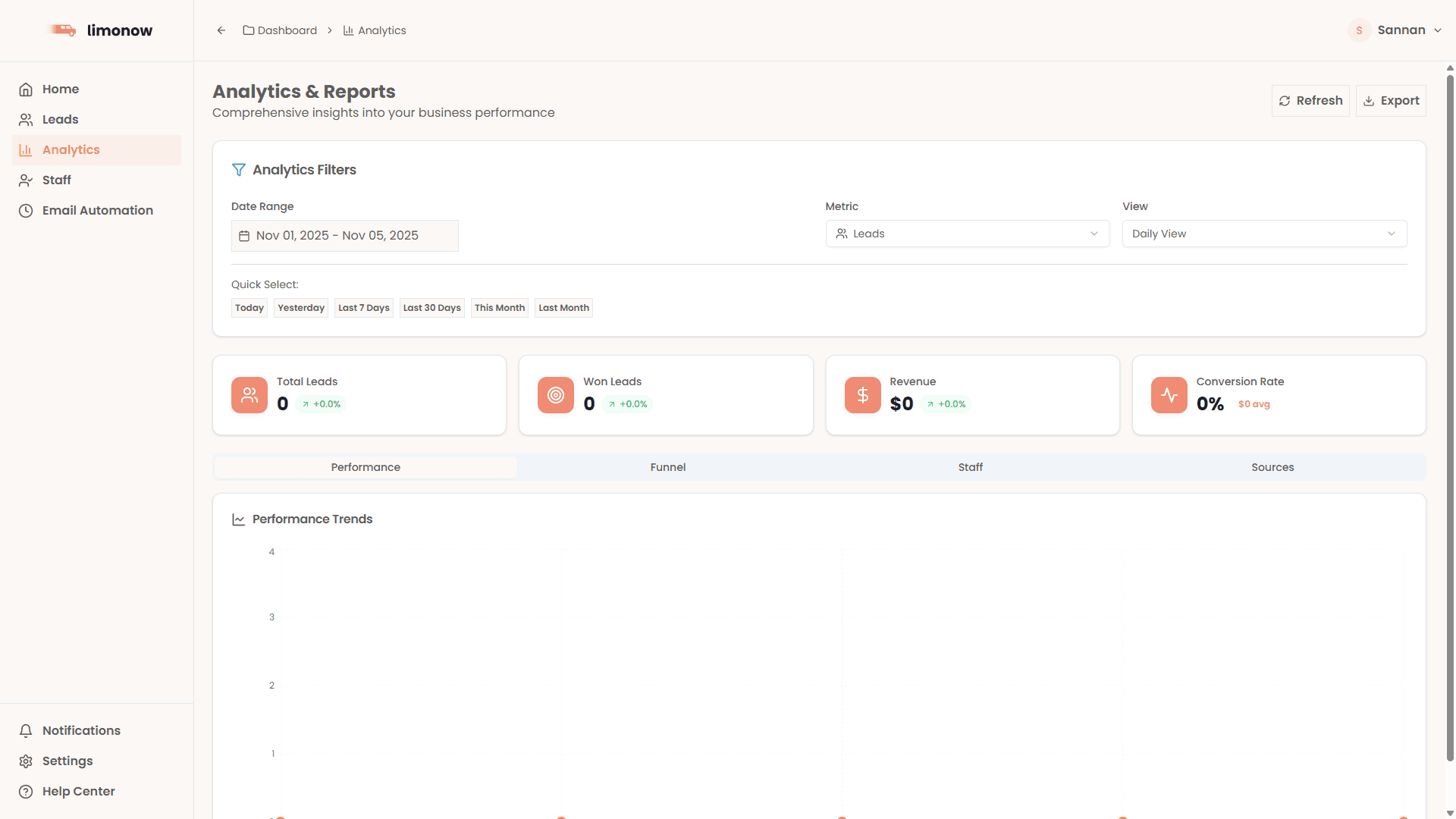Switch to the Sources tab
1456x819 pixels.
click(x=1272, y=467)
